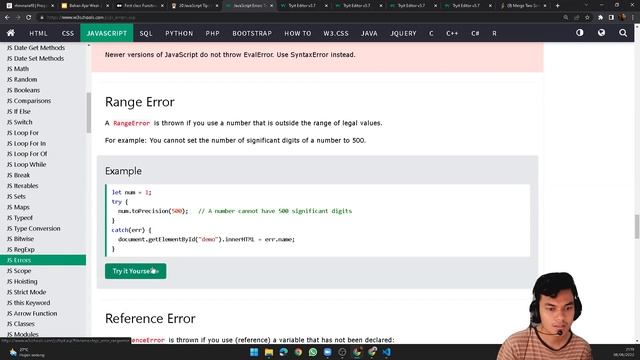Open JS Break sidebar link

click(x=18, y=175)
